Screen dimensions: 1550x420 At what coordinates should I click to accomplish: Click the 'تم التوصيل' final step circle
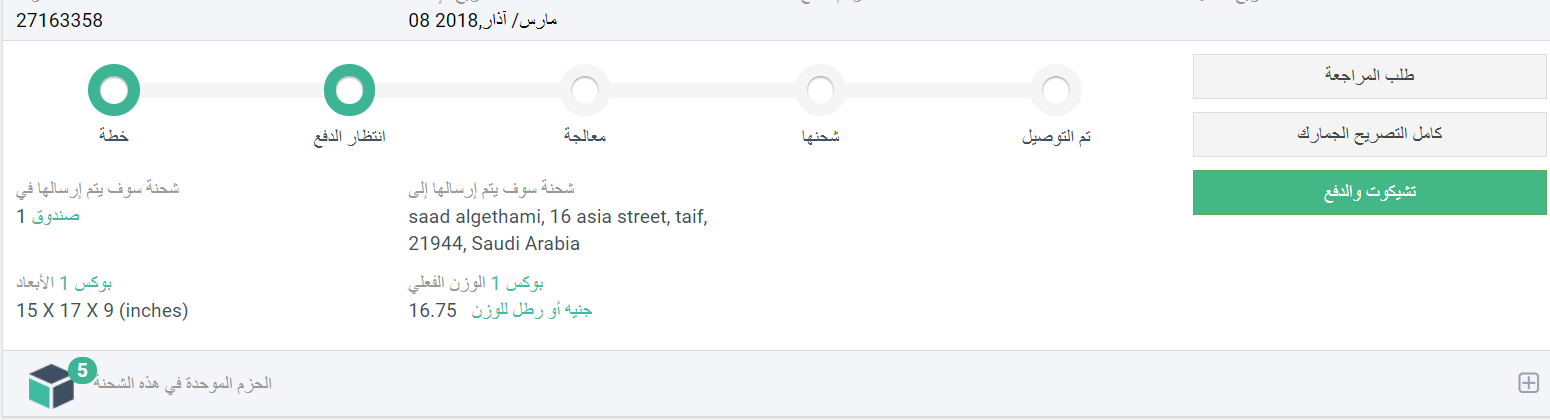click(x=1056, y=90)
